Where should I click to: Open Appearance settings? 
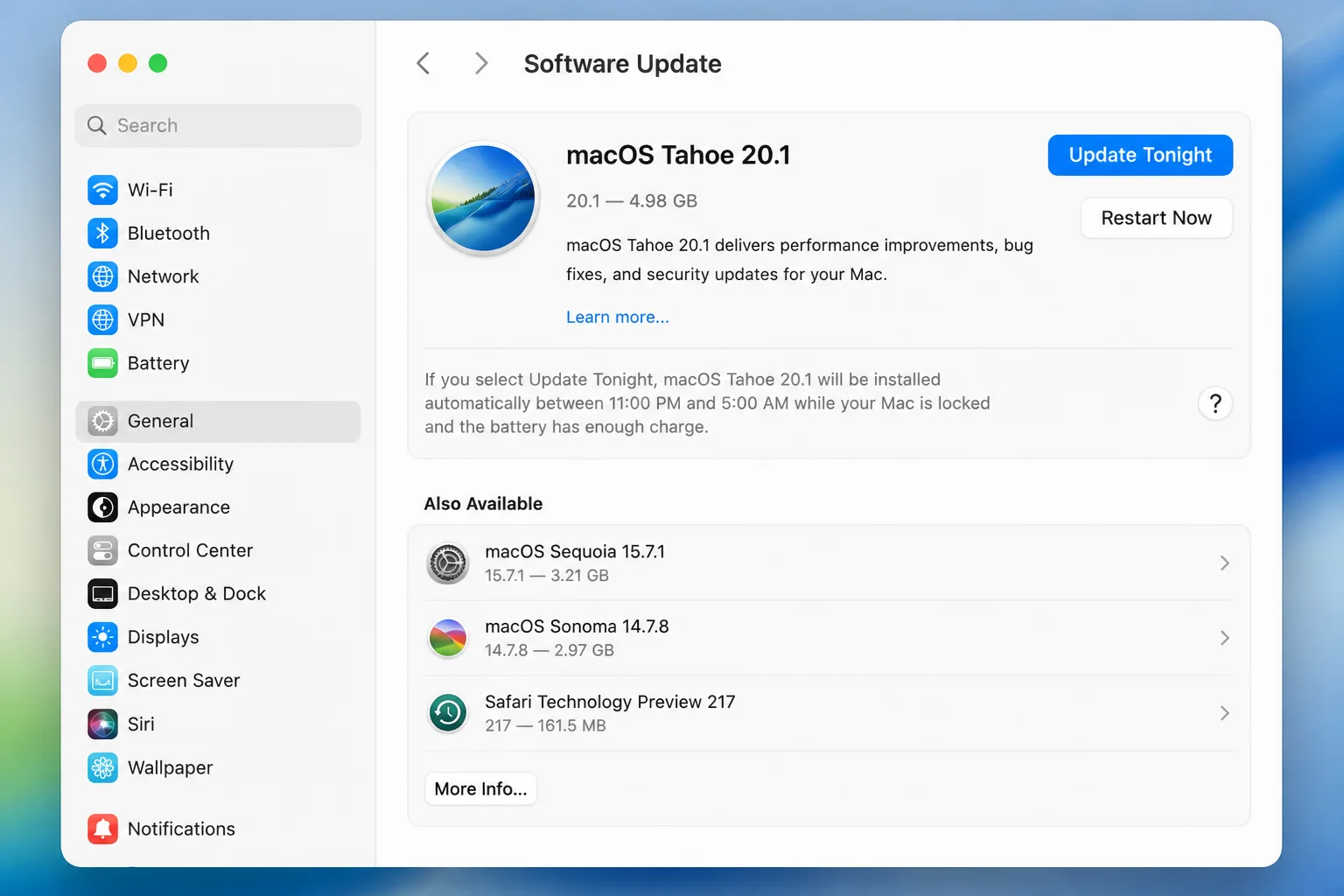coord(218,507)
